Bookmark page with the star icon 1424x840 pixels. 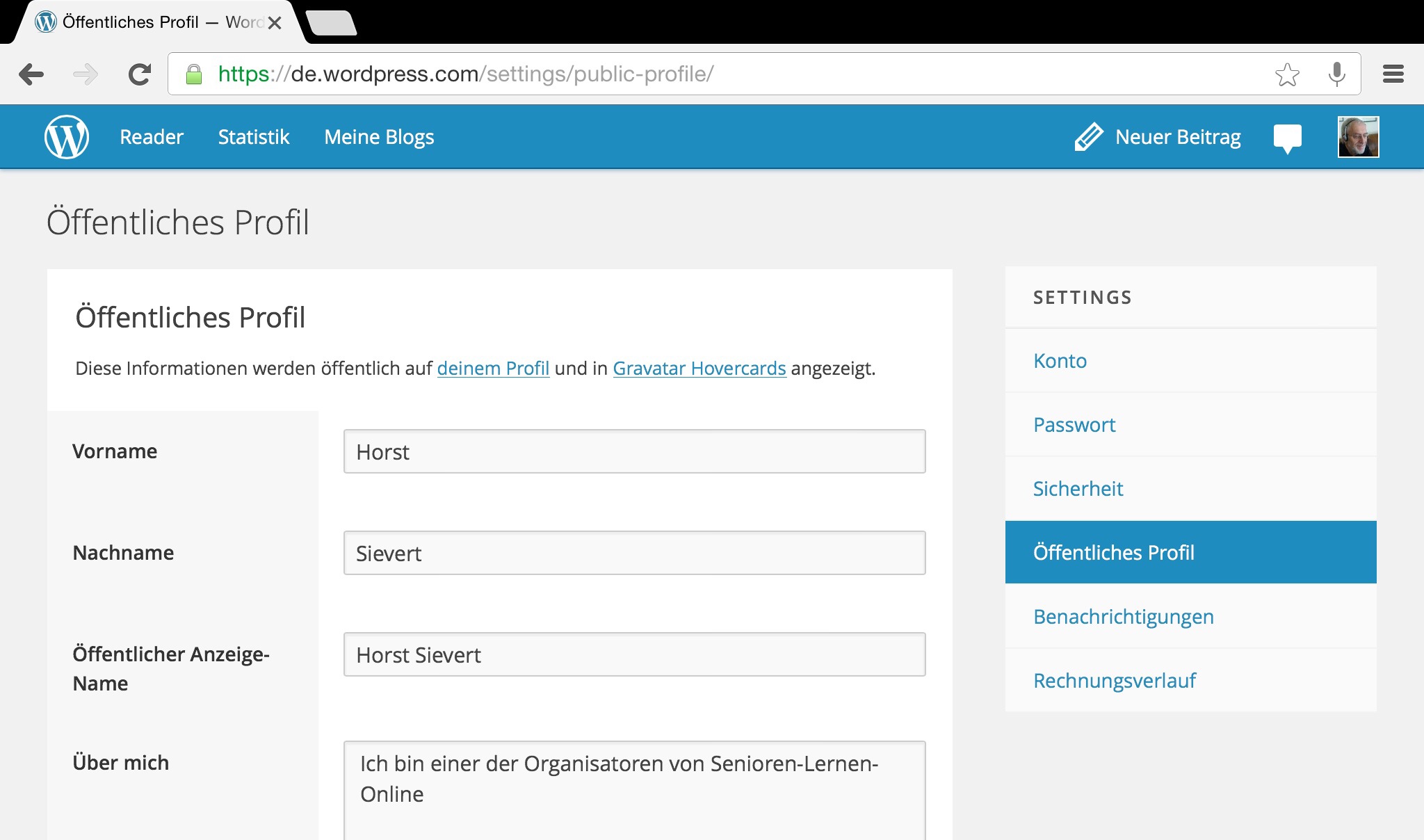(1287, 74)
